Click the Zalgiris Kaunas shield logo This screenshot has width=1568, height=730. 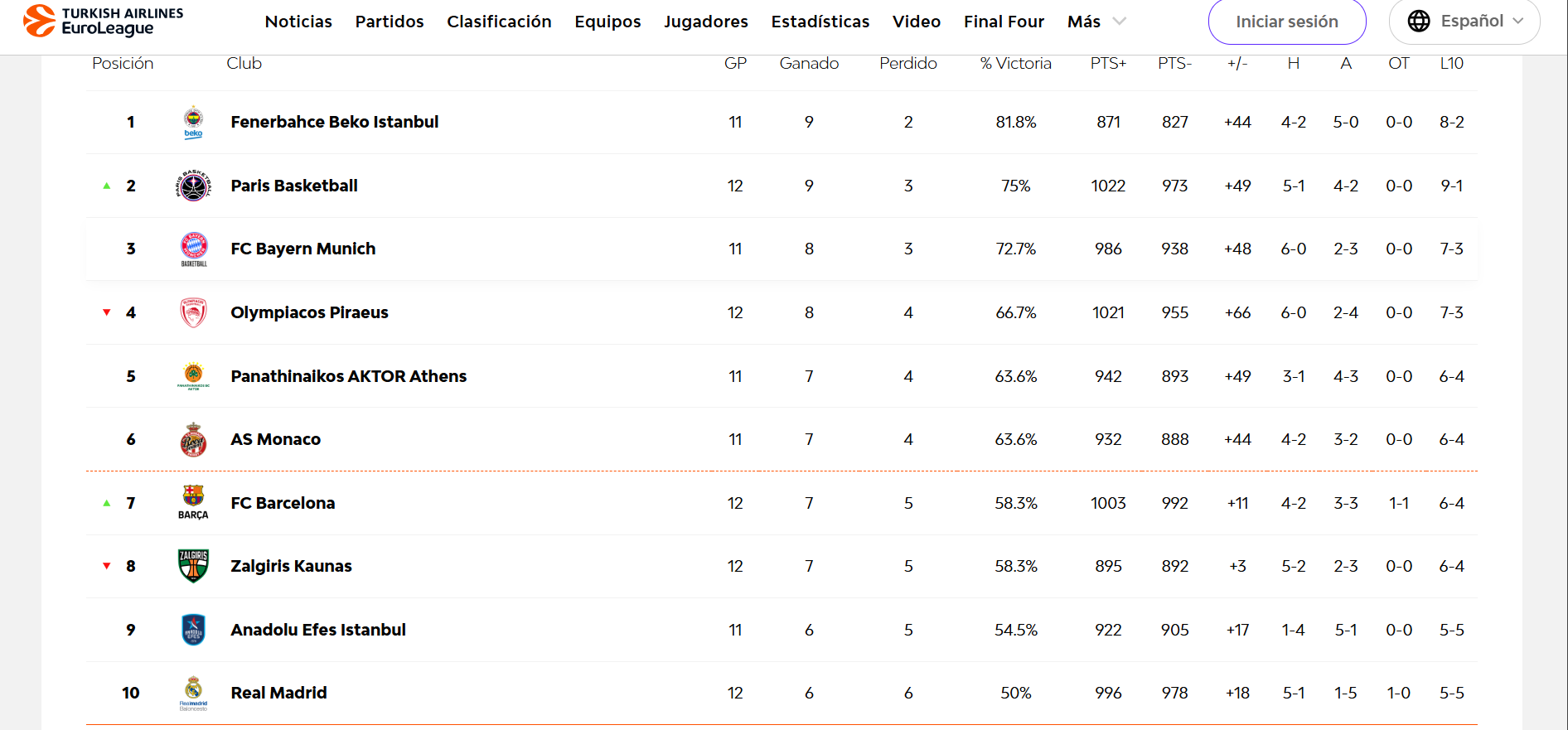(193, 566)
